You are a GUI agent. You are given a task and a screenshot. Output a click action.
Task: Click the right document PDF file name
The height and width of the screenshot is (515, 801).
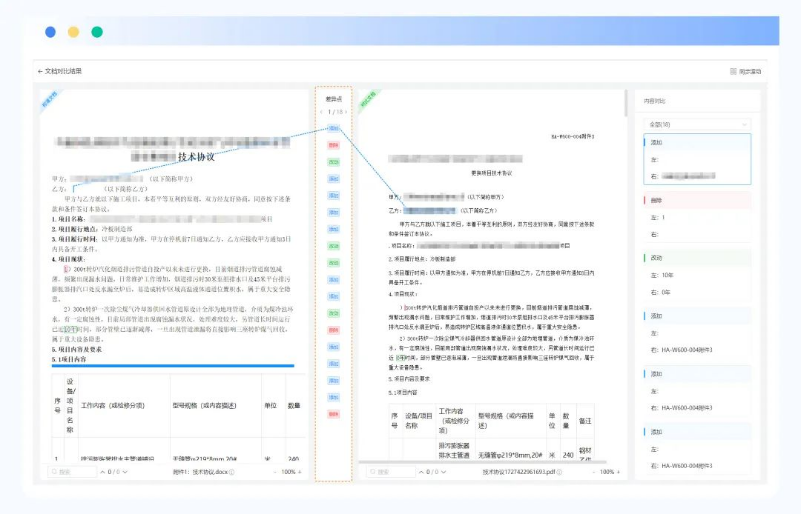(517, 471)
